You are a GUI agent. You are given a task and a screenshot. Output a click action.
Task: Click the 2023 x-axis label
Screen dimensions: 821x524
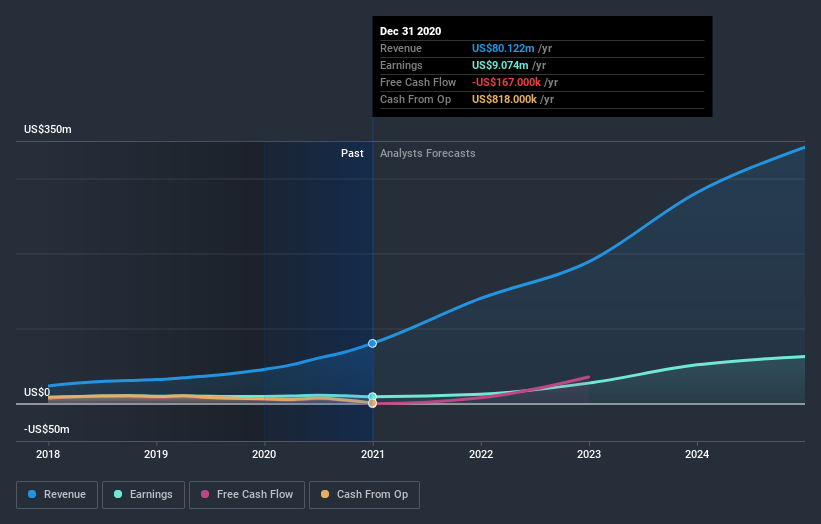[x=589, y=454]
